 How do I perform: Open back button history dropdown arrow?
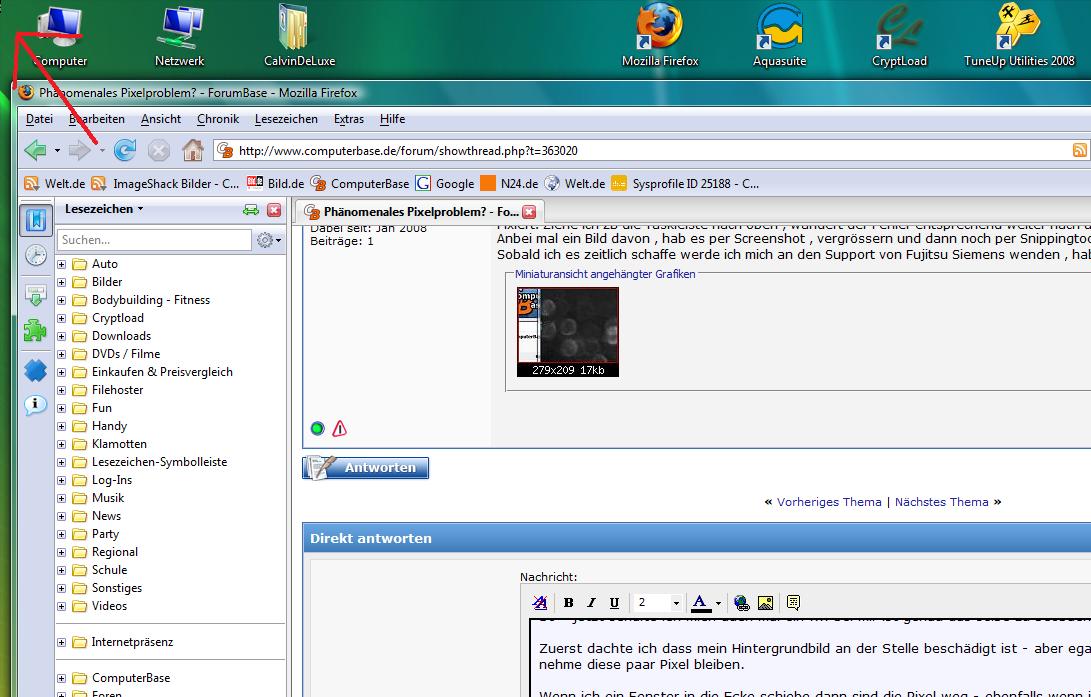tap(57, 150)
